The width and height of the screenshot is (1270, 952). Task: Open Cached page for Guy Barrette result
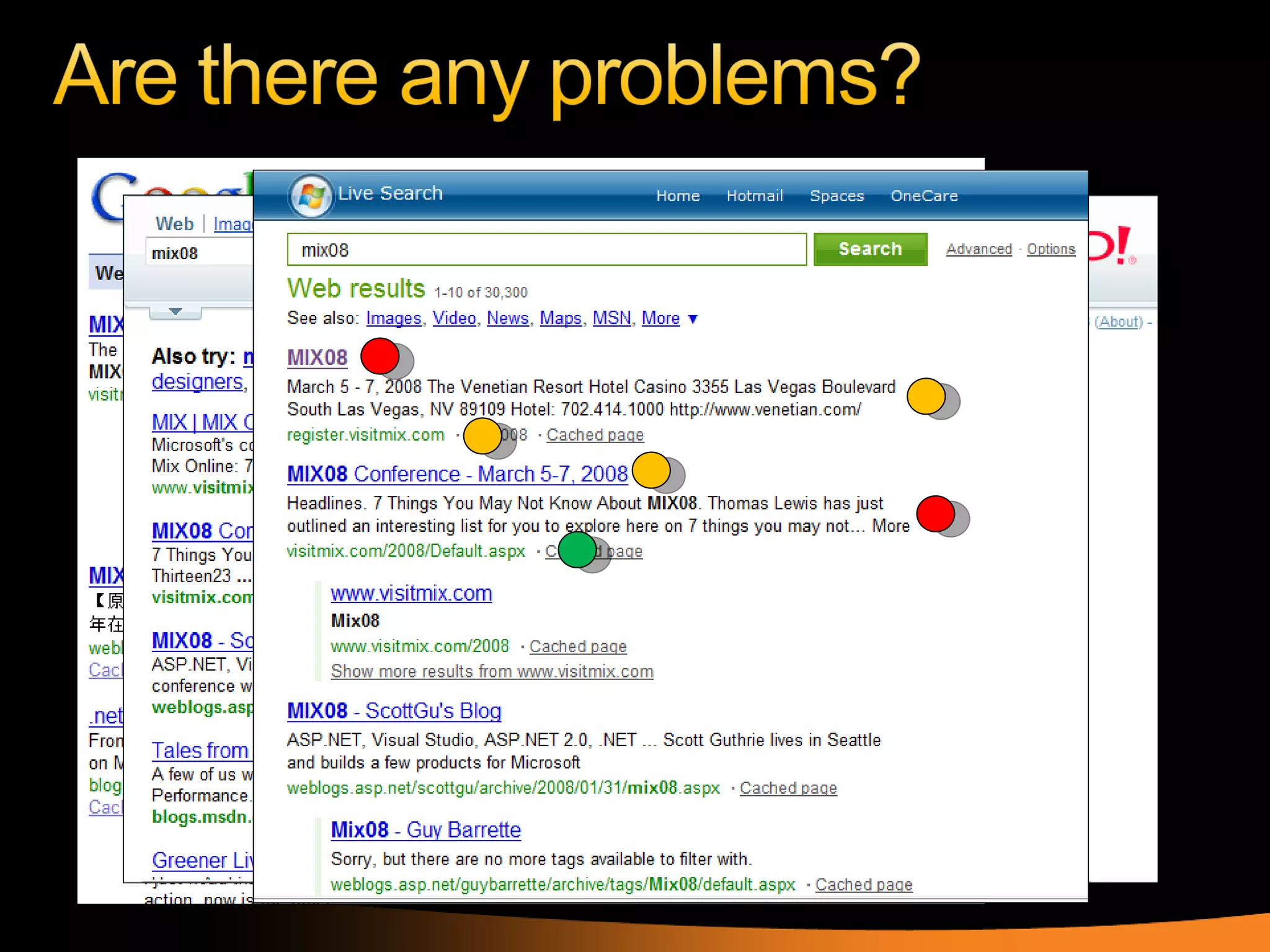864,885
